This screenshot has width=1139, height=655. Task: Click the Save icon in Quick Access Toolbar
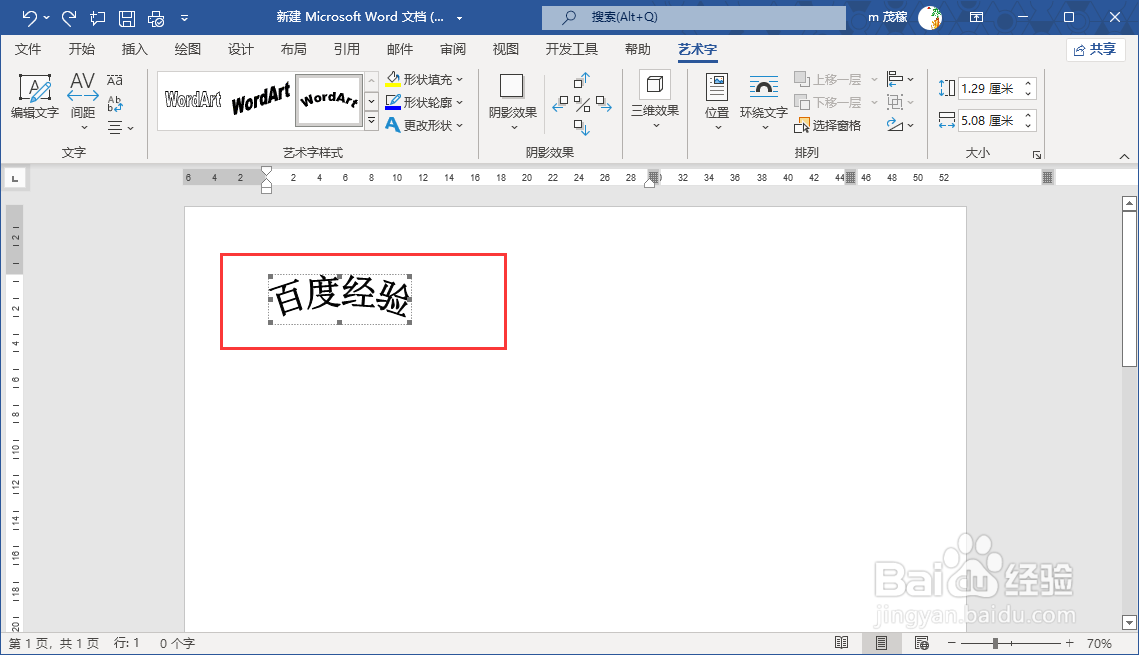[x=125, y=17]
